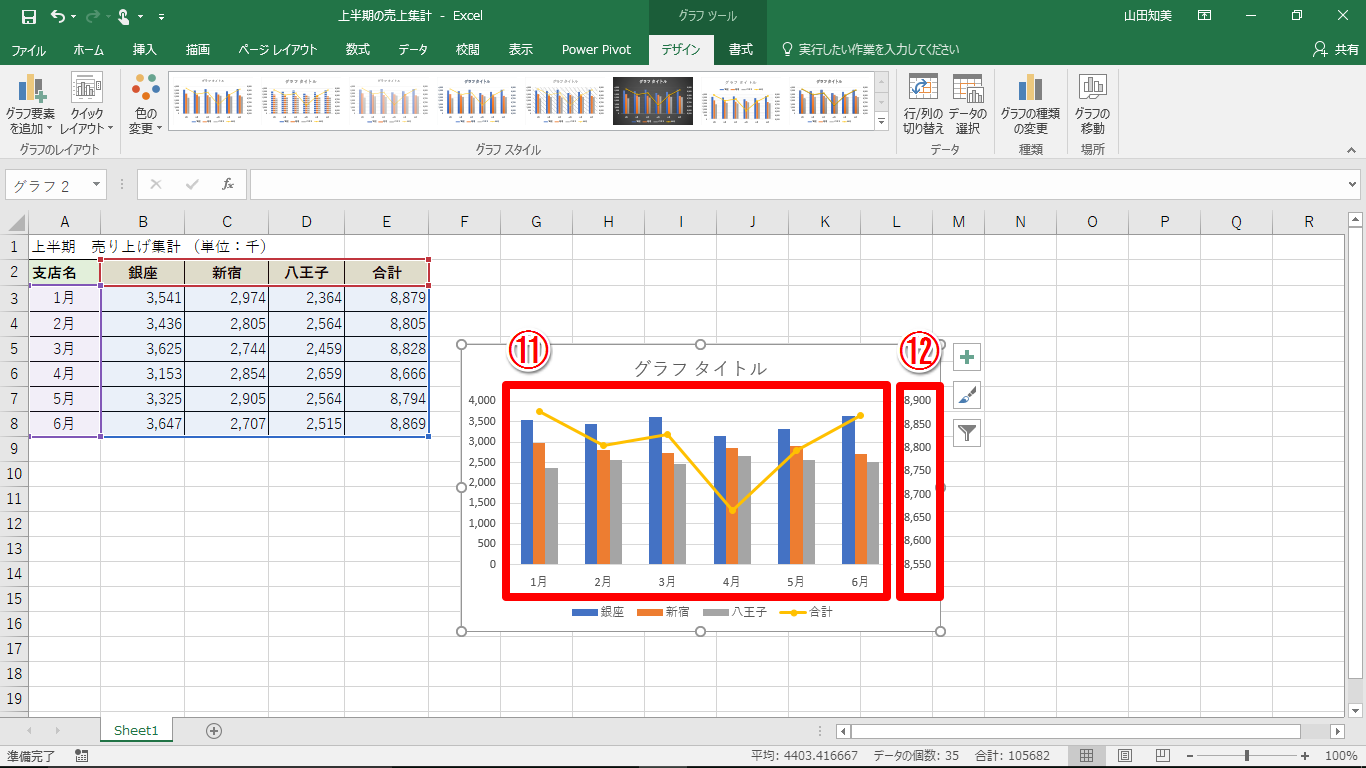
Task: Click the 合計 legend entry
Action: pos(806,611)
